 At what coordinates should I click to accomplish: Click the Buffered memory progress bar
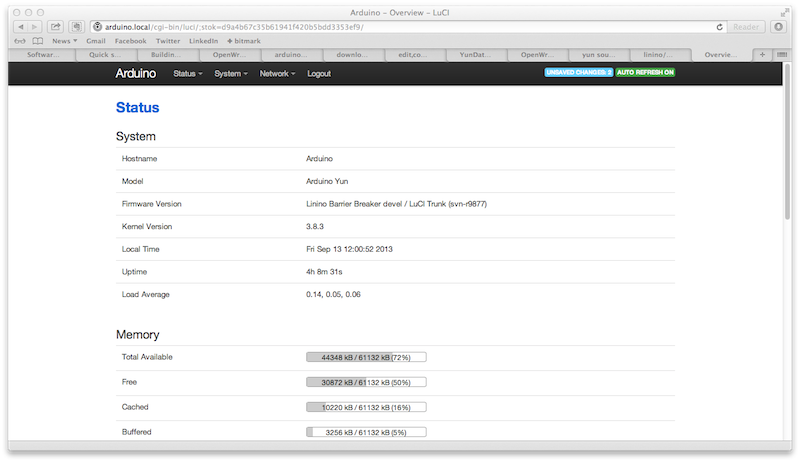366,432
